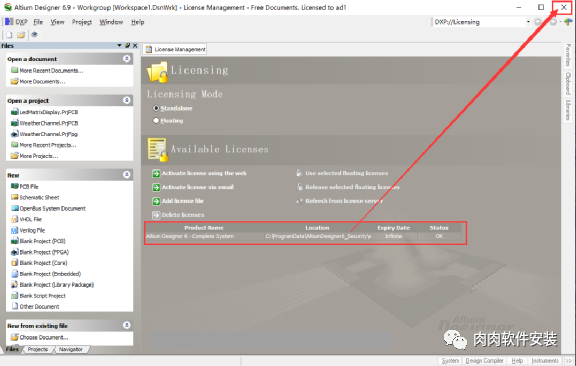
Task: Select Standalone licensing mode
Action: 173,108
